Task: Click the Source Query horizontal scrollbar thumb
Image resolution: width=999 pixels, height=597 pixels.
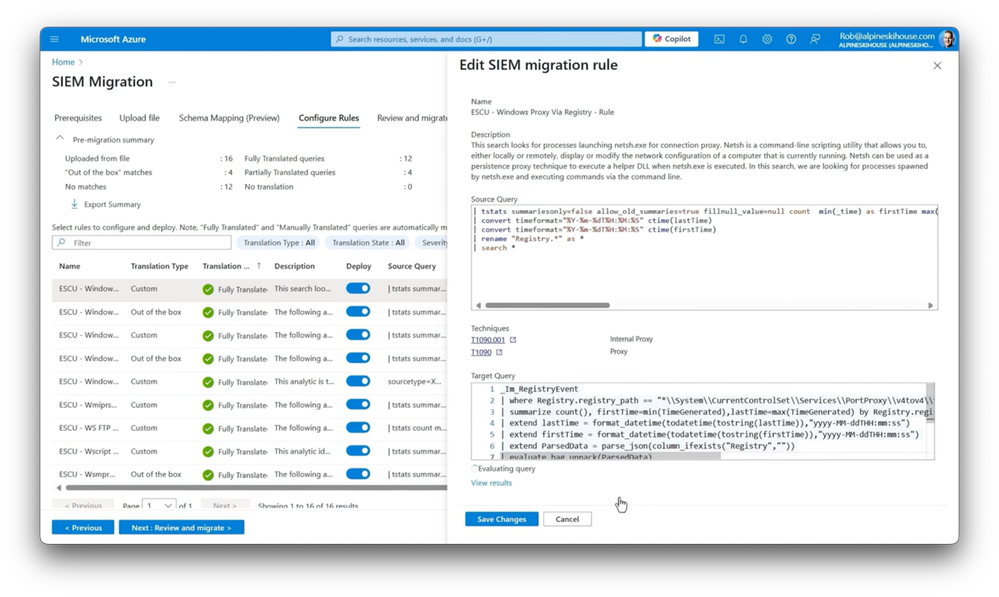Action: [547, 305]
